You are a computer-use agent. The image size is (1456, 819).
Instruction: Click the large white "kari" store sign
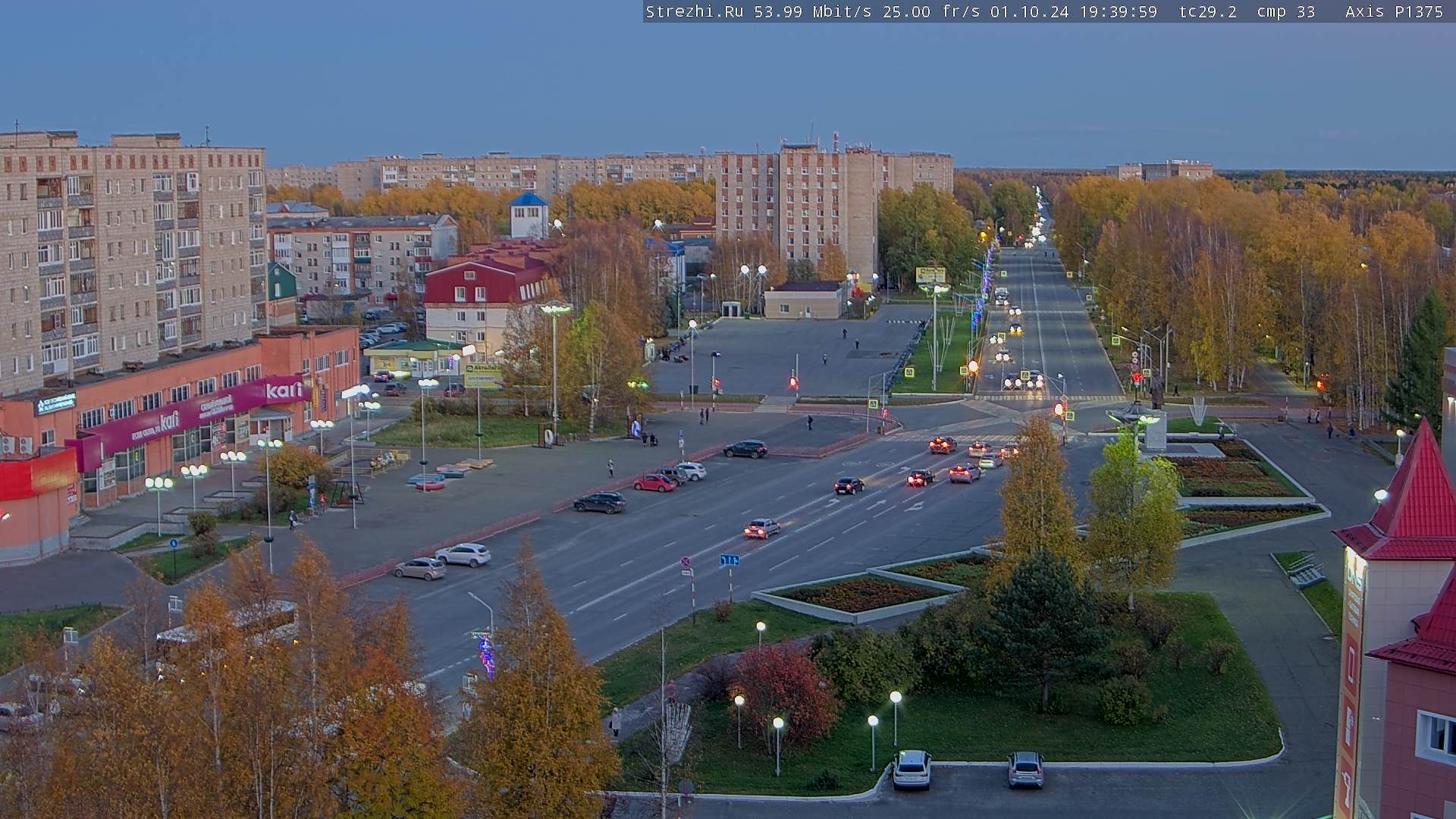coord(284,391)
